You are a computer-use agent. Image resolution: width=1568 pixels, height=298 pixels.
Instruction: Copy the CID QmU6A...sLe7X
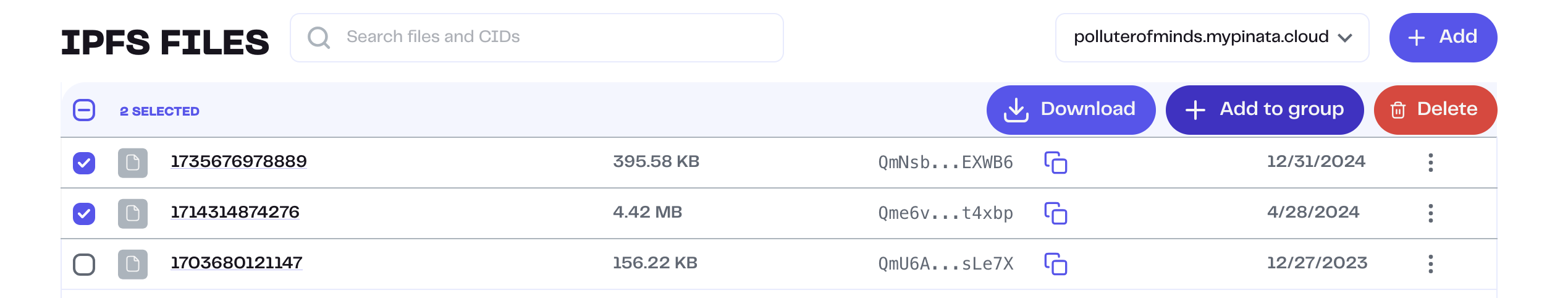(1056, 264)
